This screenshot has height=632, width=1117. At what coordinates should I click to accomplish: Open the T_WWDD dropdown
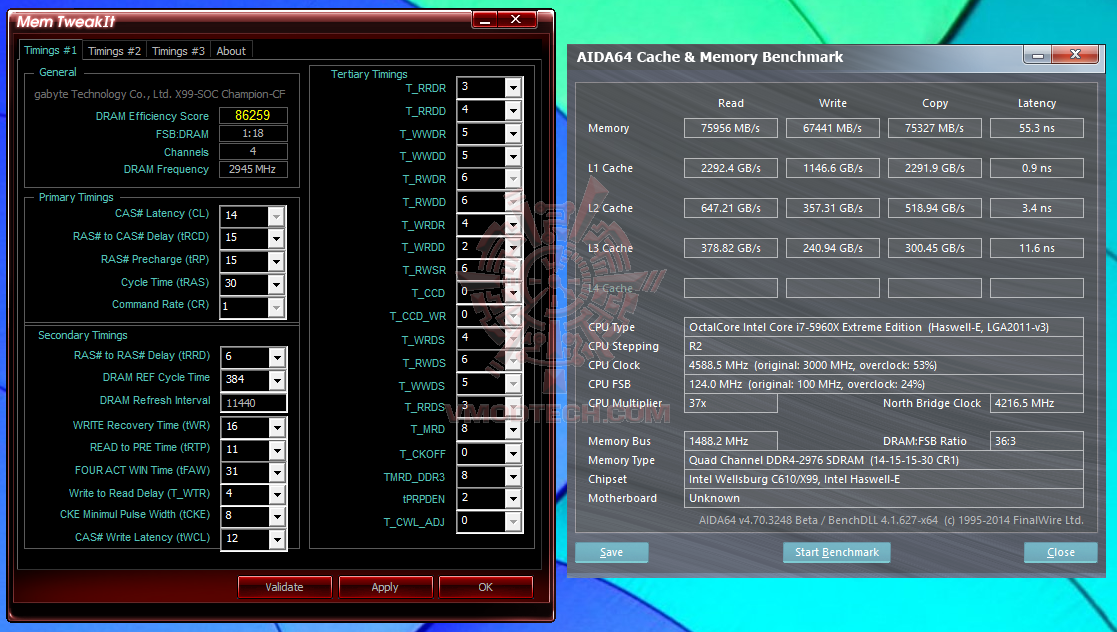point(513,156)
